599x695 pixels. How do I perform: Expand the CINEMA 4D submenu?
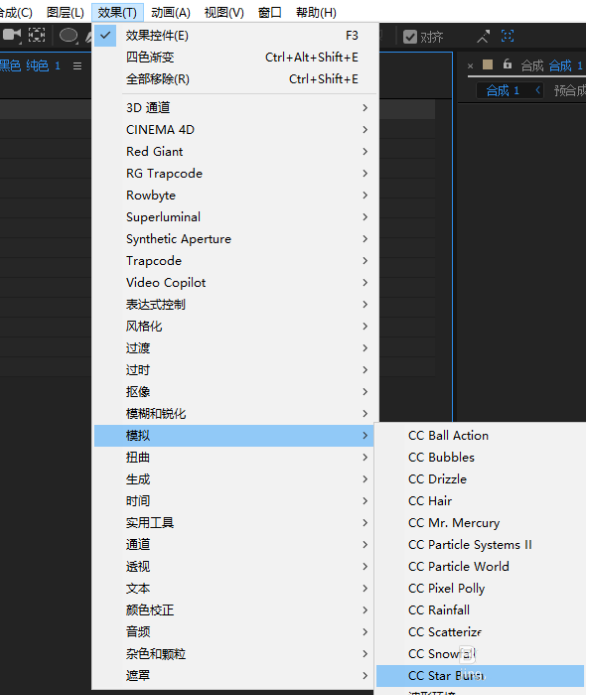coord(235,129)
